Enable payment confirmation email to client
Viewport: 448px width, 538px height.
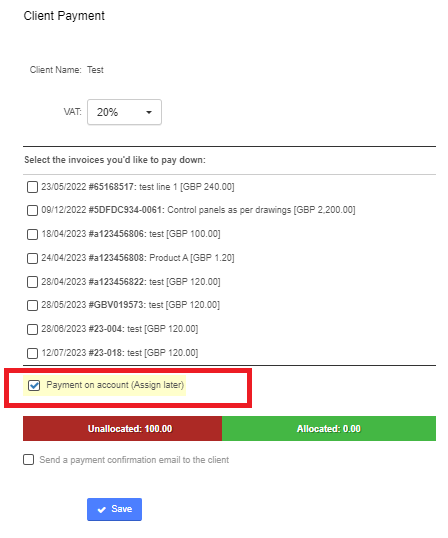click(x=28, y=459)
